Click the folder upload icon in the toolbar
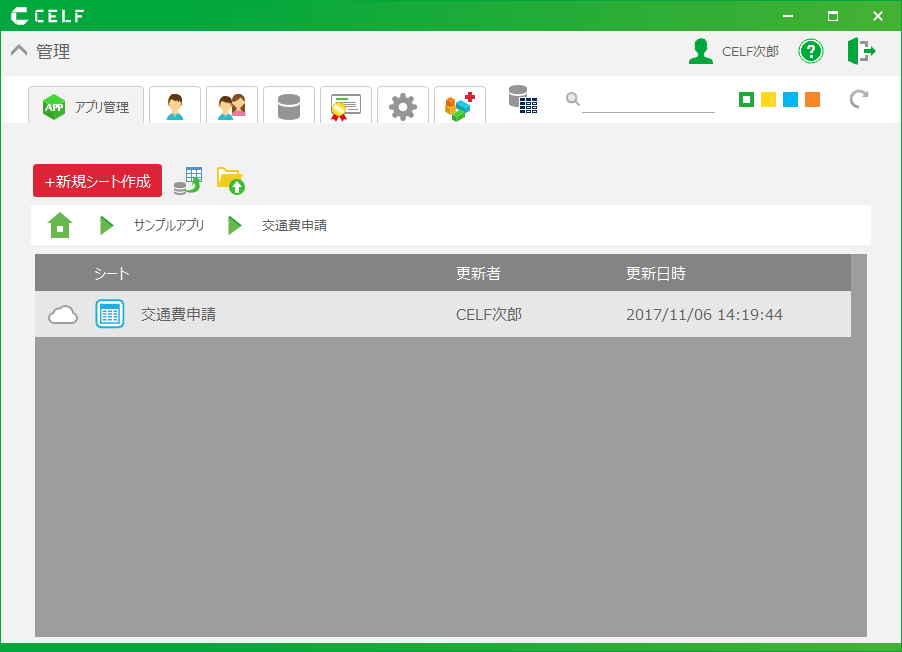The height and width of the screenshot is (652, 902). coord(231,181)
